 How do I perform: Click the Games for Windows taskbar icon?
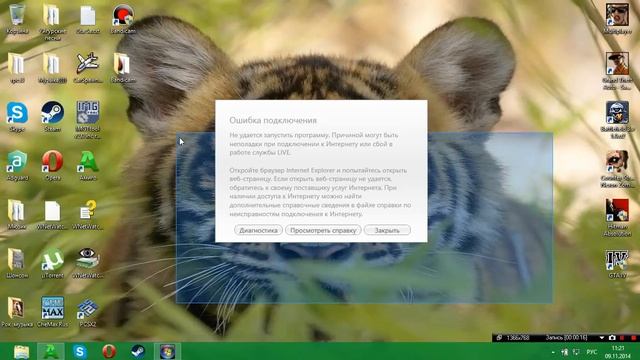pyautogui.click(x=167, y=351)
